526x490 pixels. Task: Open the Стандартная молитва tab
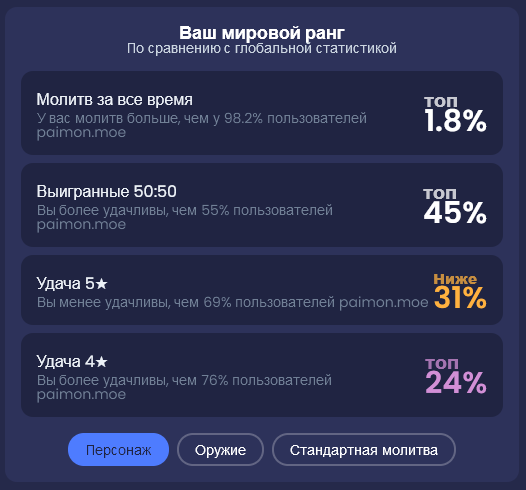tap(364, 449)
